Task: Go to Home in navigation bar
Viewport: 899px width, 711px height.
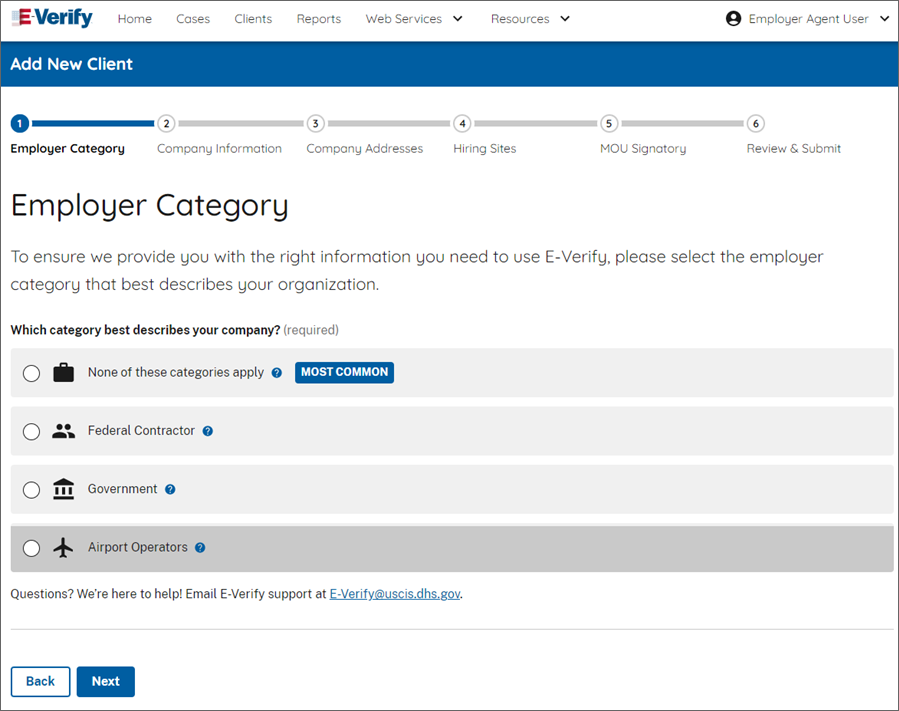Action: tap(135, 19)
